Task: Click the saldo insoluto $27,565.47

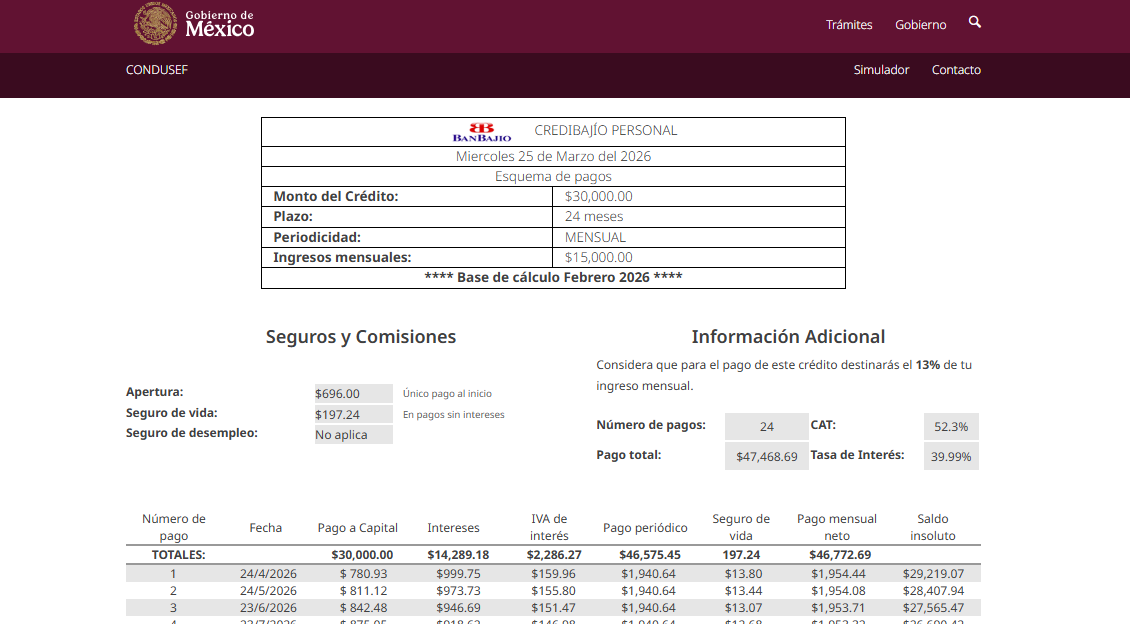Action: [x=933, y=608]
